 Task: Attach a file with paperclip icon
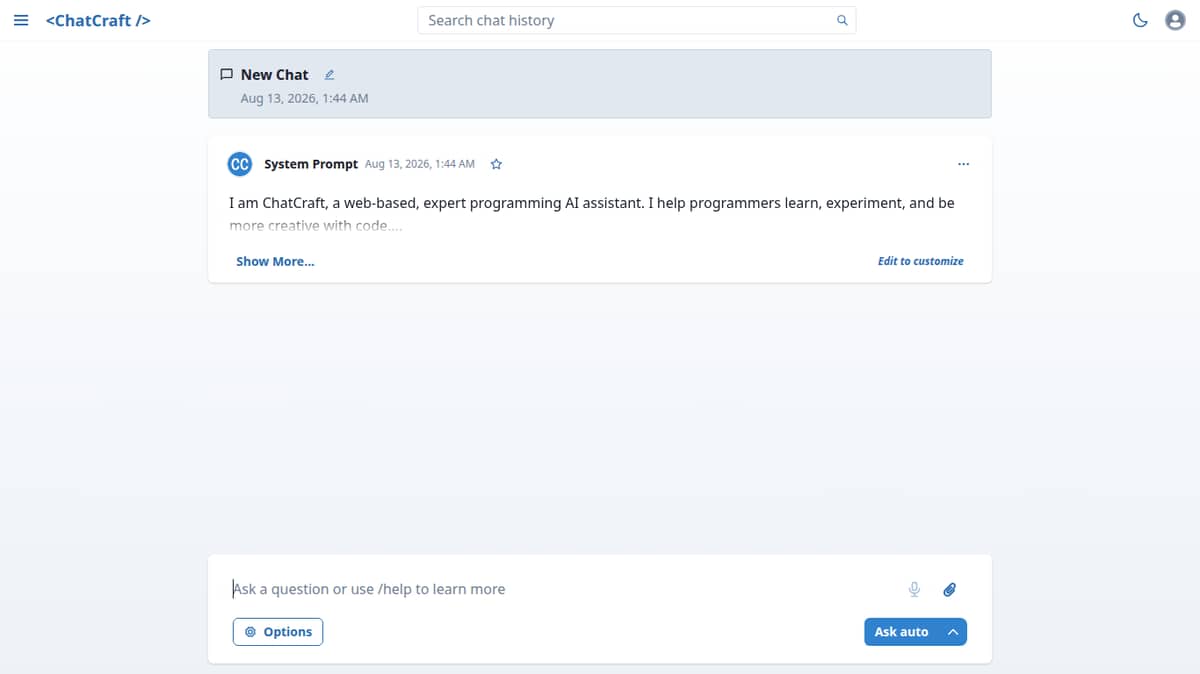pos(950,589)
